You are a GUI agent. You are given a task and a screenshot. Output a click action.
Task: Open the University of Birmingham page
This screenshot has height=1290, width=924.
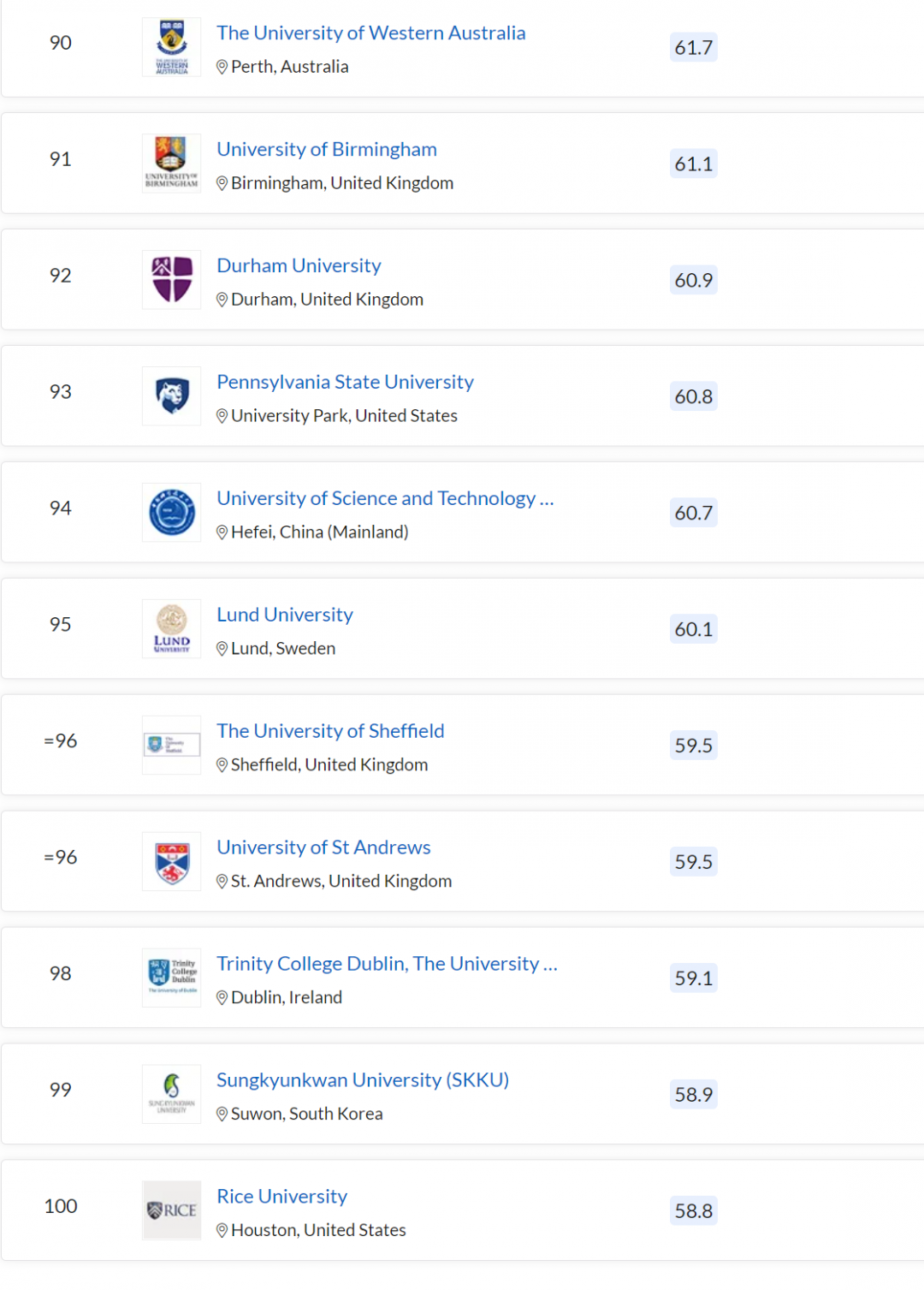tap(326, 149)
